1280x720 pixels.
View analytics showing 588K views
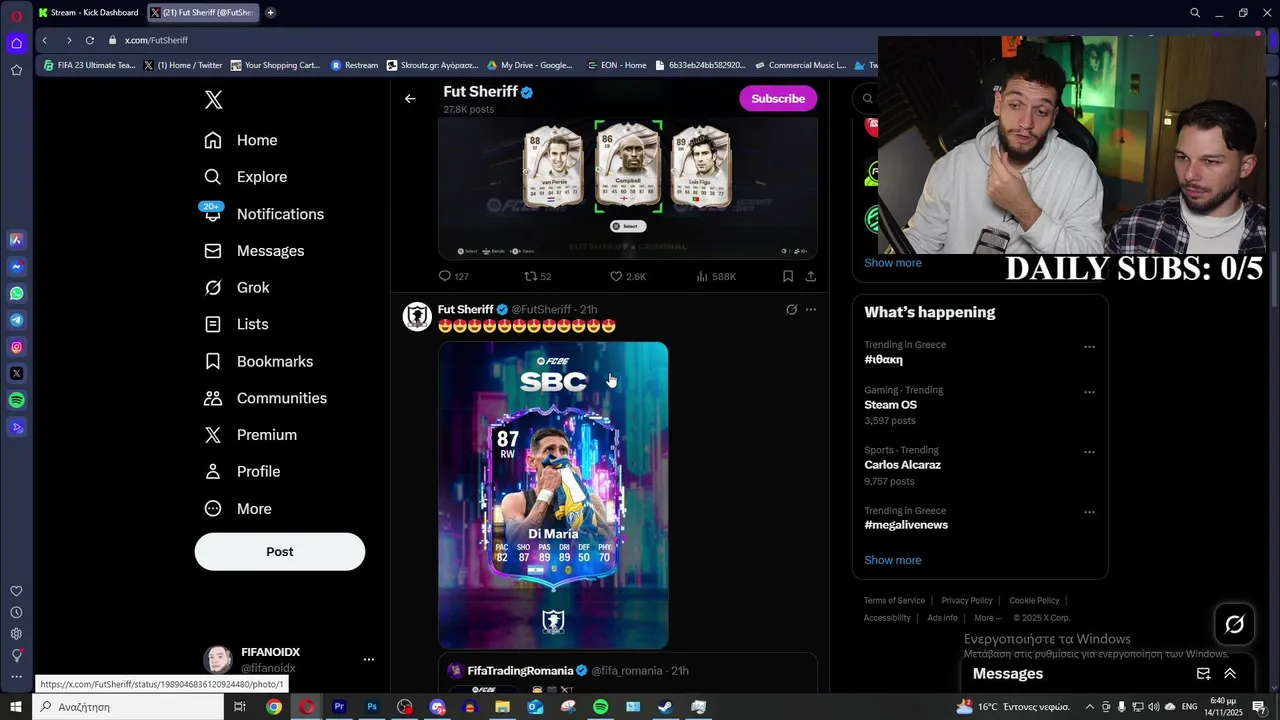pyautogui.click(x=715, y=277)
